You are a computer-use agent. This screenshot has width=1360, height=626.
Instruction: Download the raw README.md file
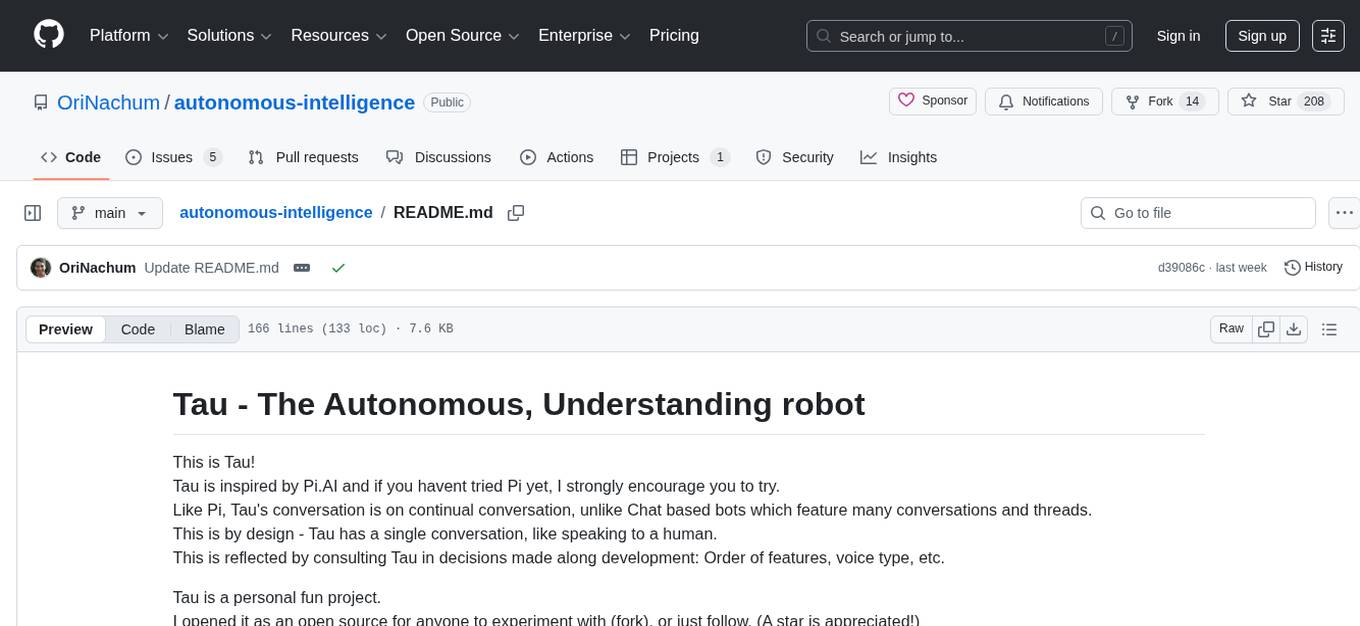coord(1294,328)
